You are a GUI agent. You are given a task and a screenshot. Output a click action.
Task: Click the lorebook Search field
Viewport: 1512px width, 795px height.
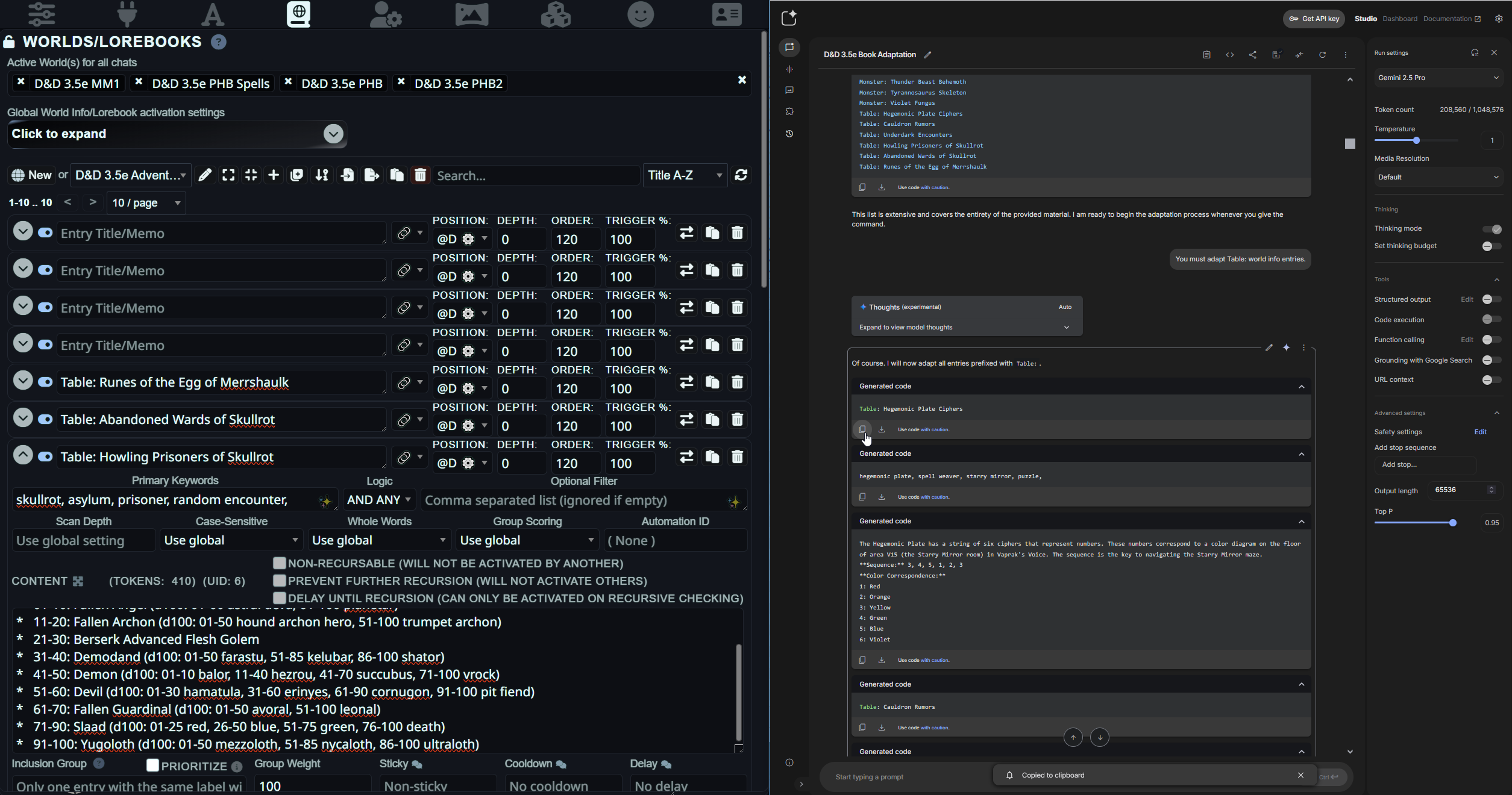click(536, 175)
